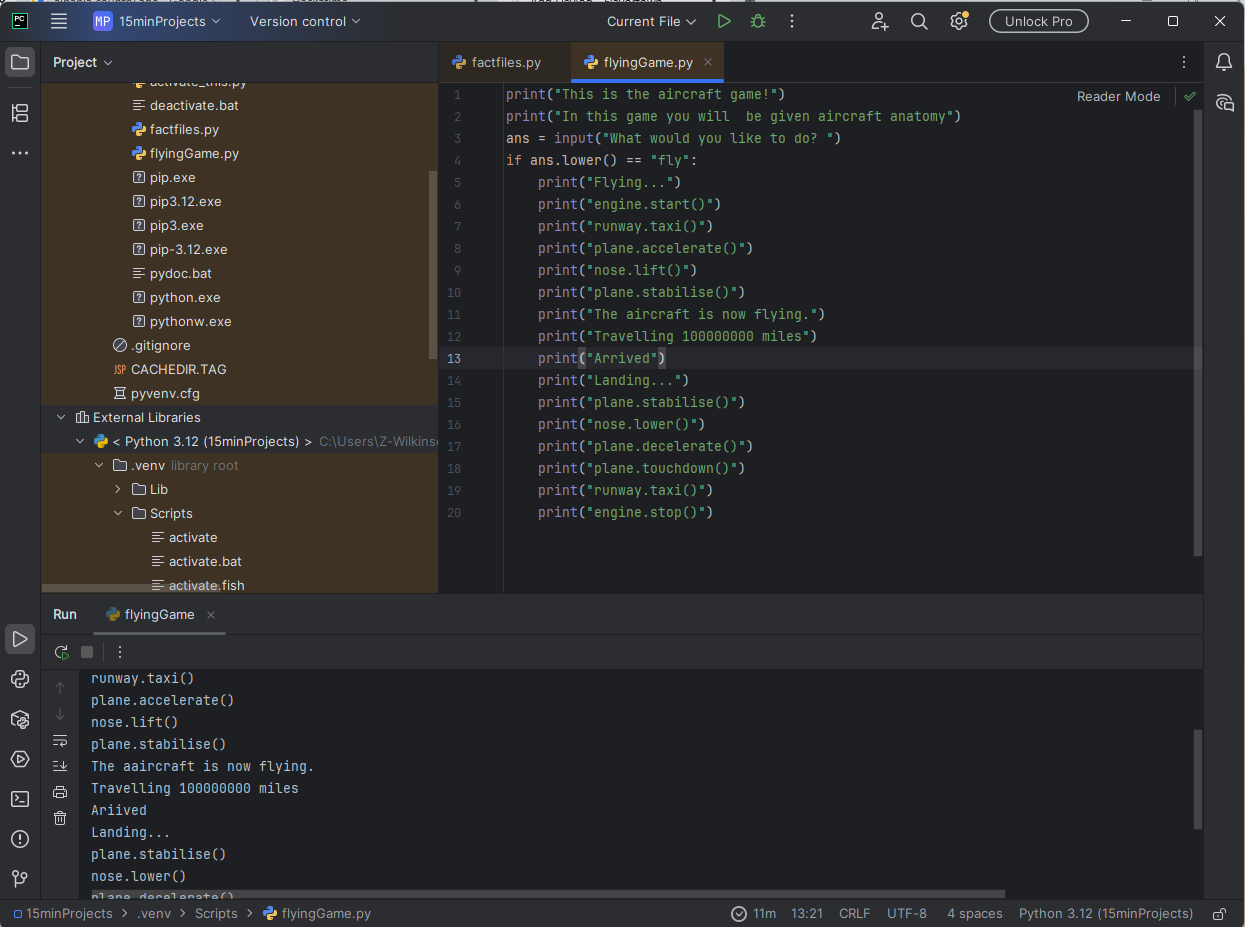The height and width of the screenshot is (927, 1245).
Task: Switch to the factfiles.py editor tab
Action: click(505, 62)
